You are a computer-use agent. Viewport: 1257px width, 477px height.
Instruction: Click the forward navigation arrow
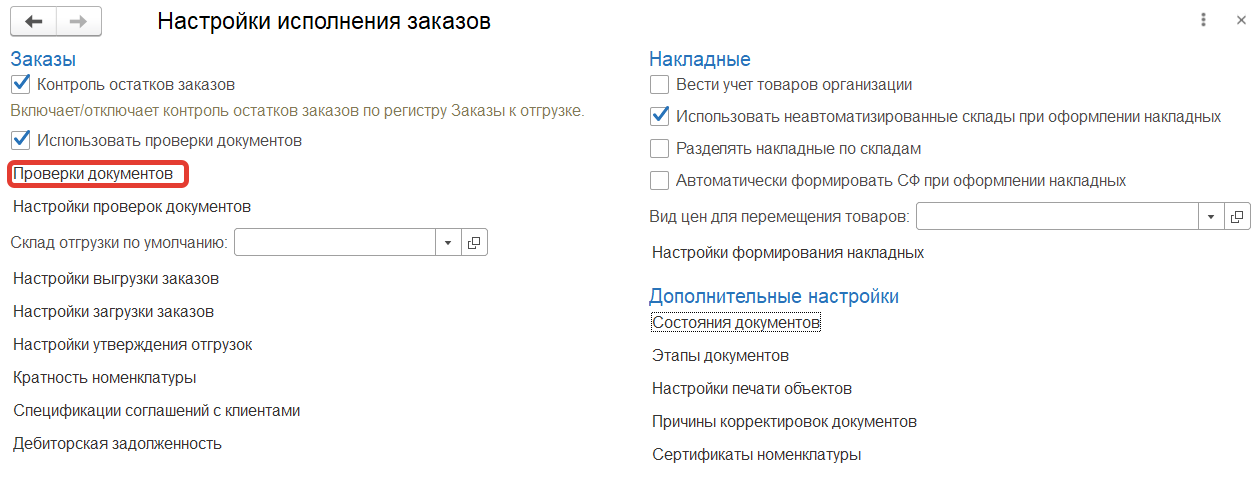77,21
